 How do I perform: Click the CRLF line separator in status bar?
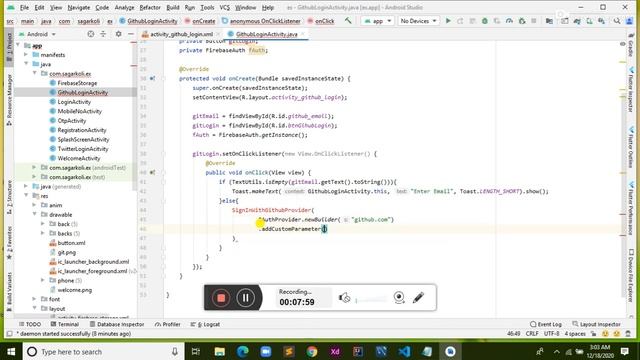coord(532,333)
